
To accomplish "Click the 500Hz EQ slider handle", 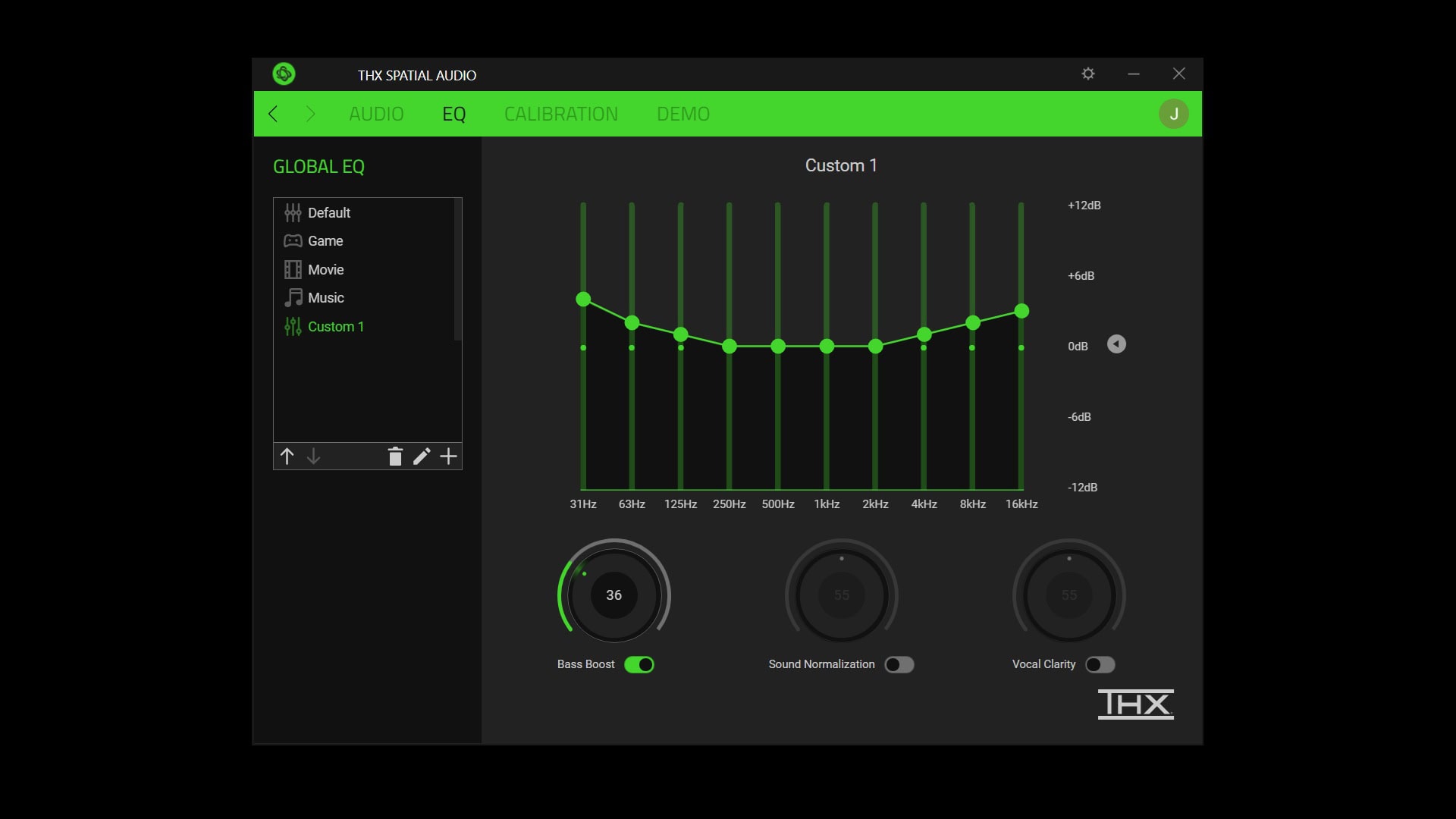I will pos(778,347).
